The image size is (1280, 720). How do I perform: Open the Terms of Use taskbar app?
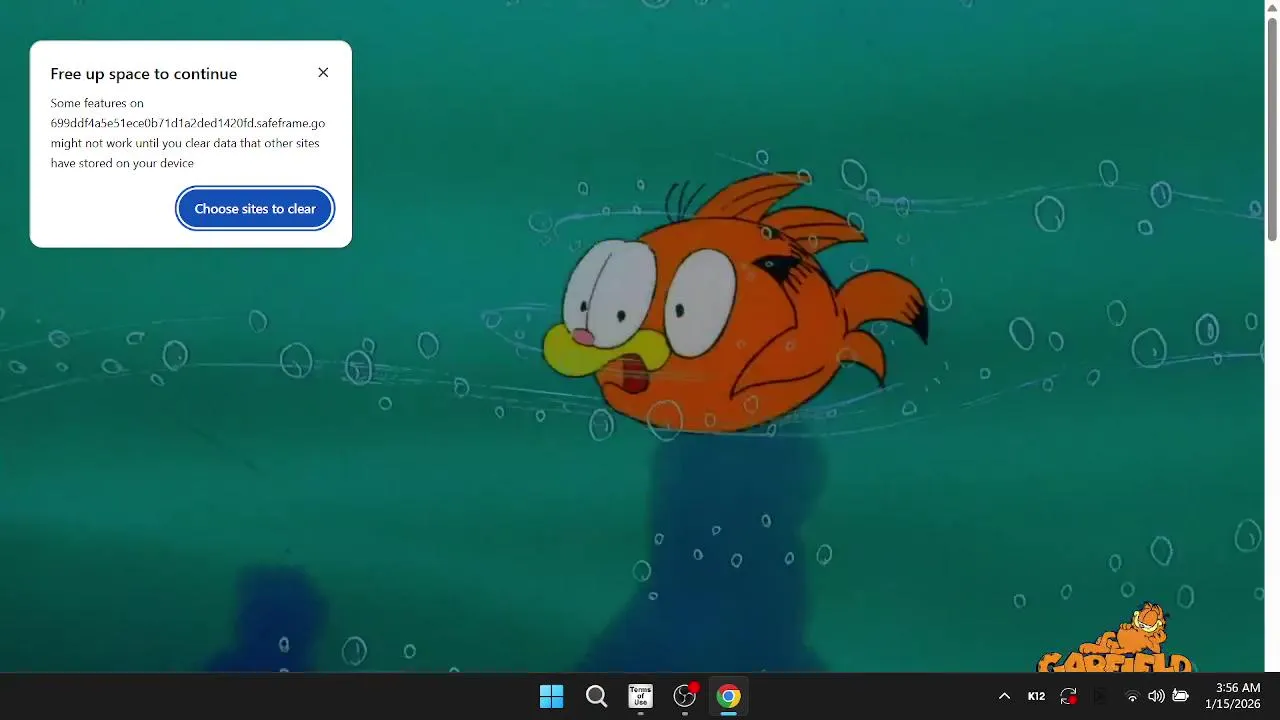point(640,696)
